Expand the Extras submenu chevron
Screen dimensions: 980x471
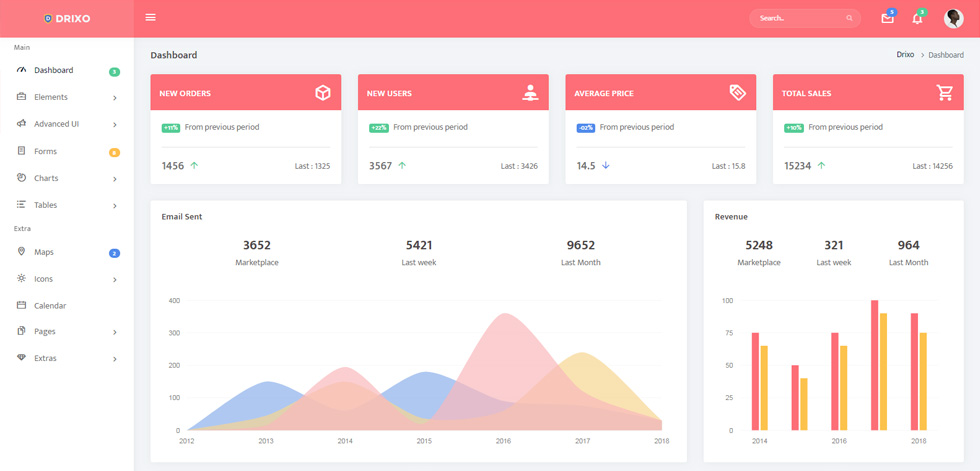pos(114,359)
